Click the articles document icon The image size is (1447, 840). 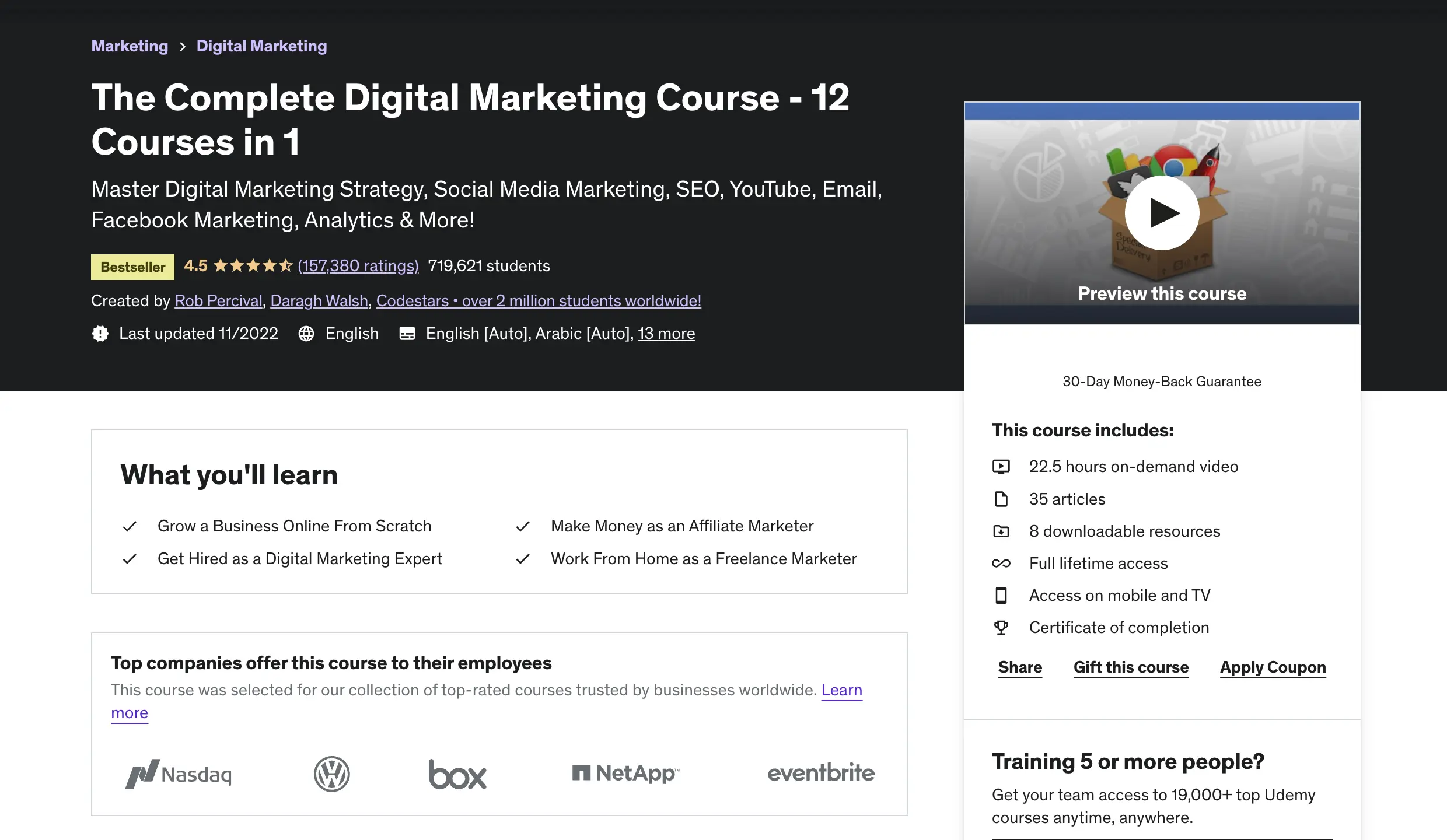point(1001,499)
